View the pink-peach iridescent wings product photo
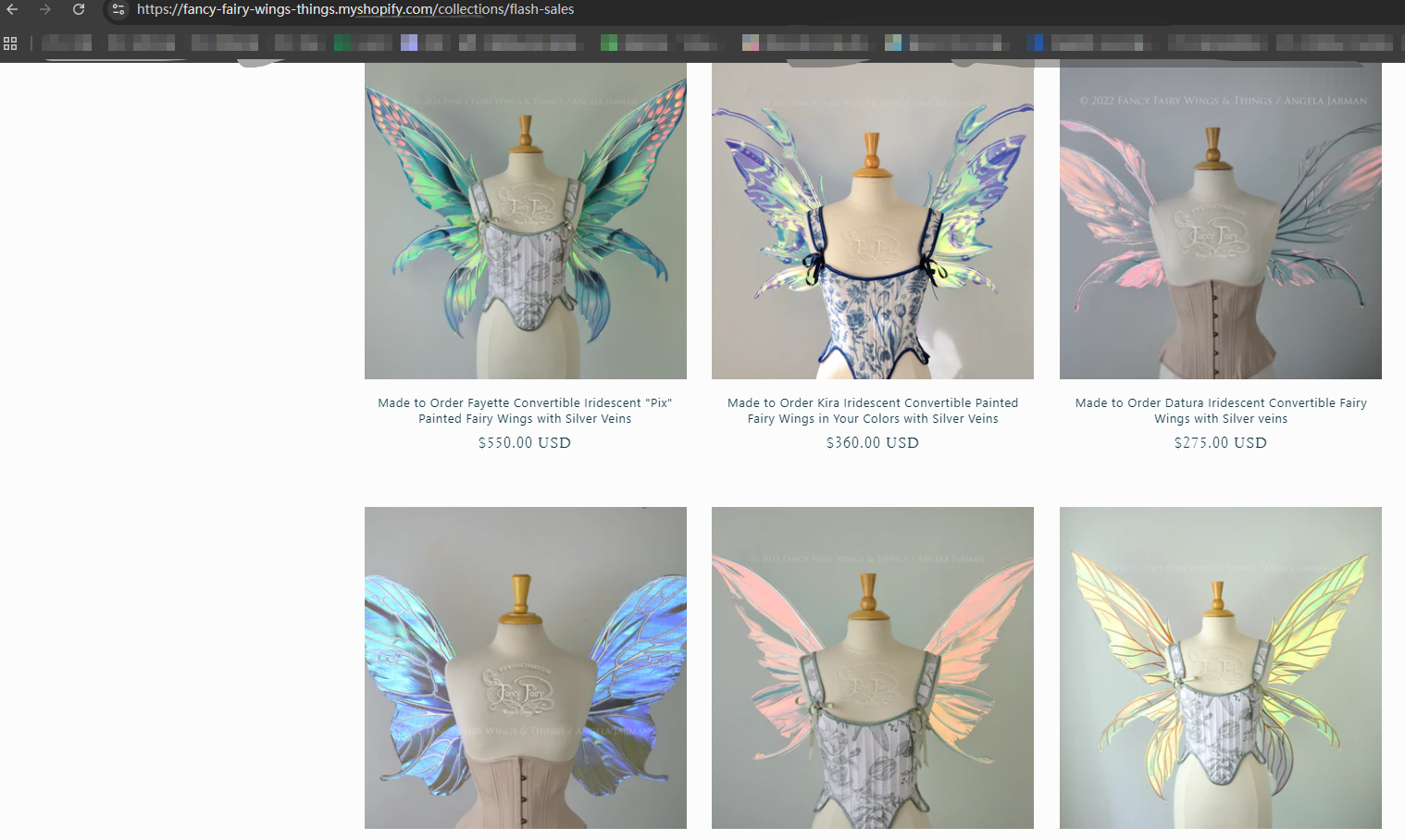Viewport: 1405px width, 840px height. [x=873, y=668]
